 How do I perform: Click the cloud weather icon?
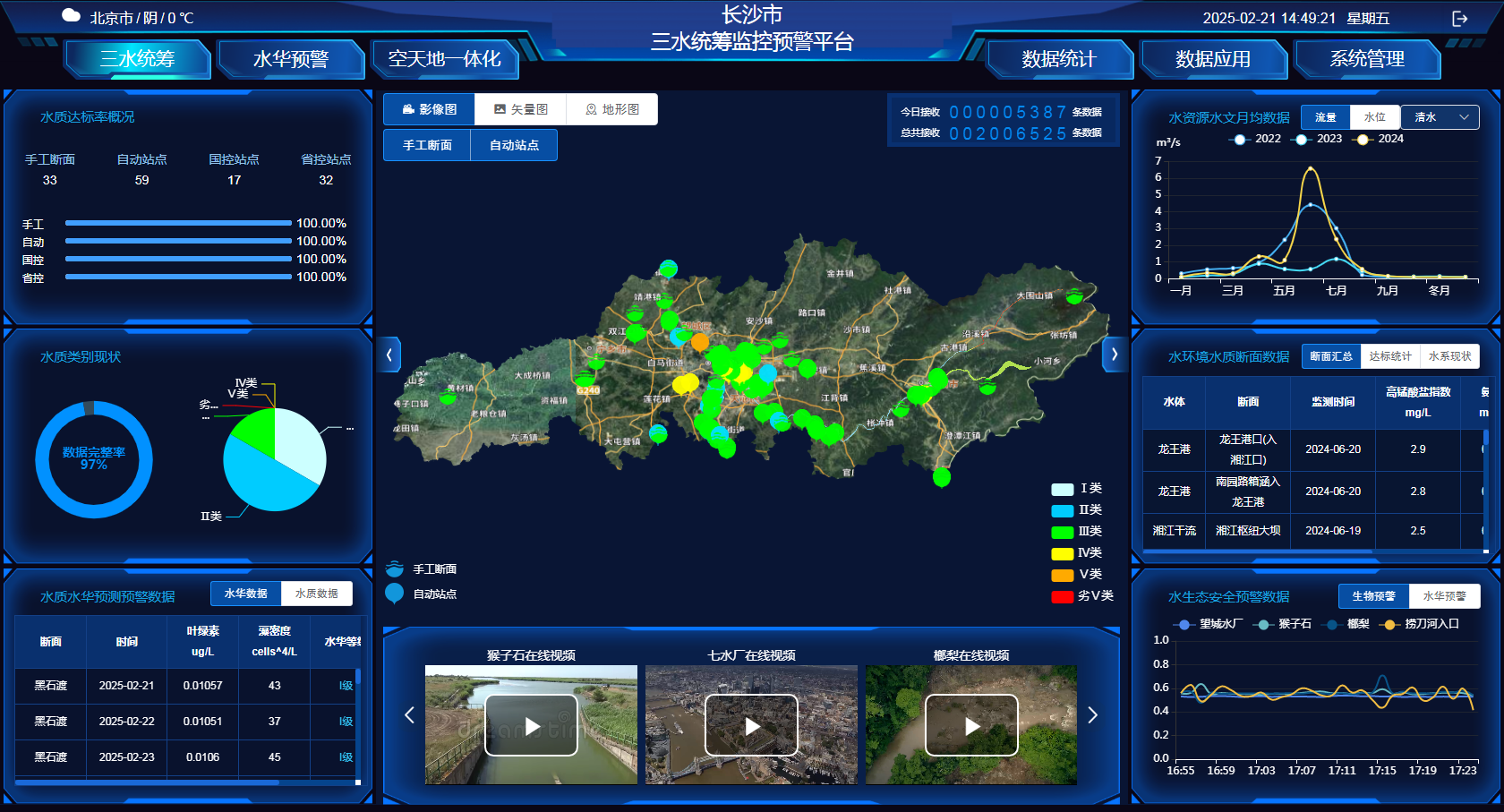click(x=71, y=15)
